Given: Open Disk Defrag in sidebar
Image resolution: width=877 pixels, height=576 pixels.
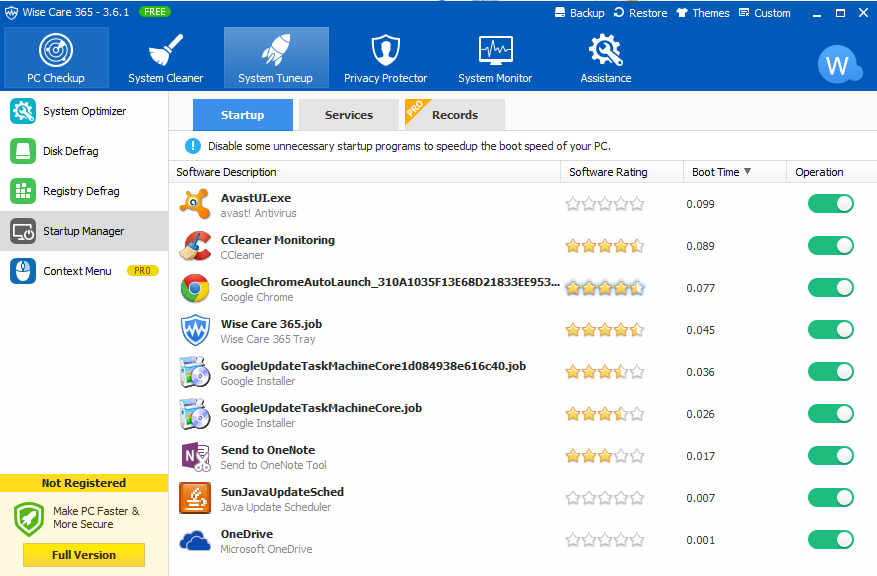Looking at the screenshot, I should coord(84,151).
